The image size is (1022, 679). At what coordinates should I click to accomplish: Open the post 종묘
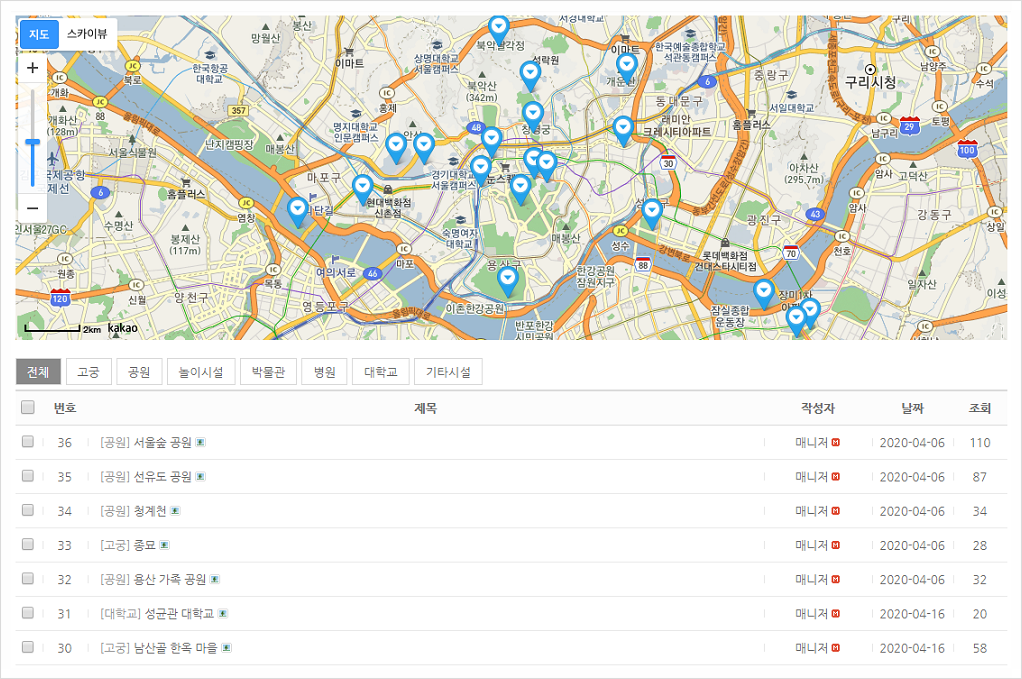pos(145,545)
